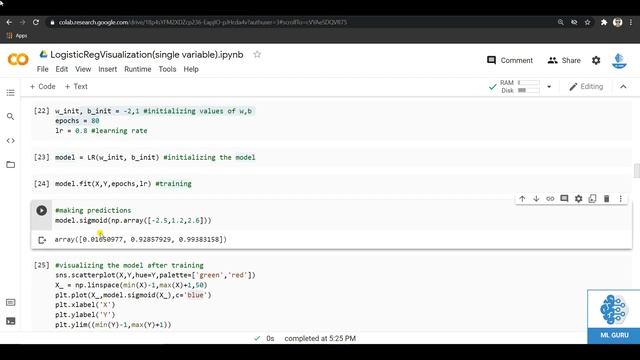This screenshot has width=640, height=360.
Task: Open table of contents sidebar icon
Action: click(x=11, y=93)
